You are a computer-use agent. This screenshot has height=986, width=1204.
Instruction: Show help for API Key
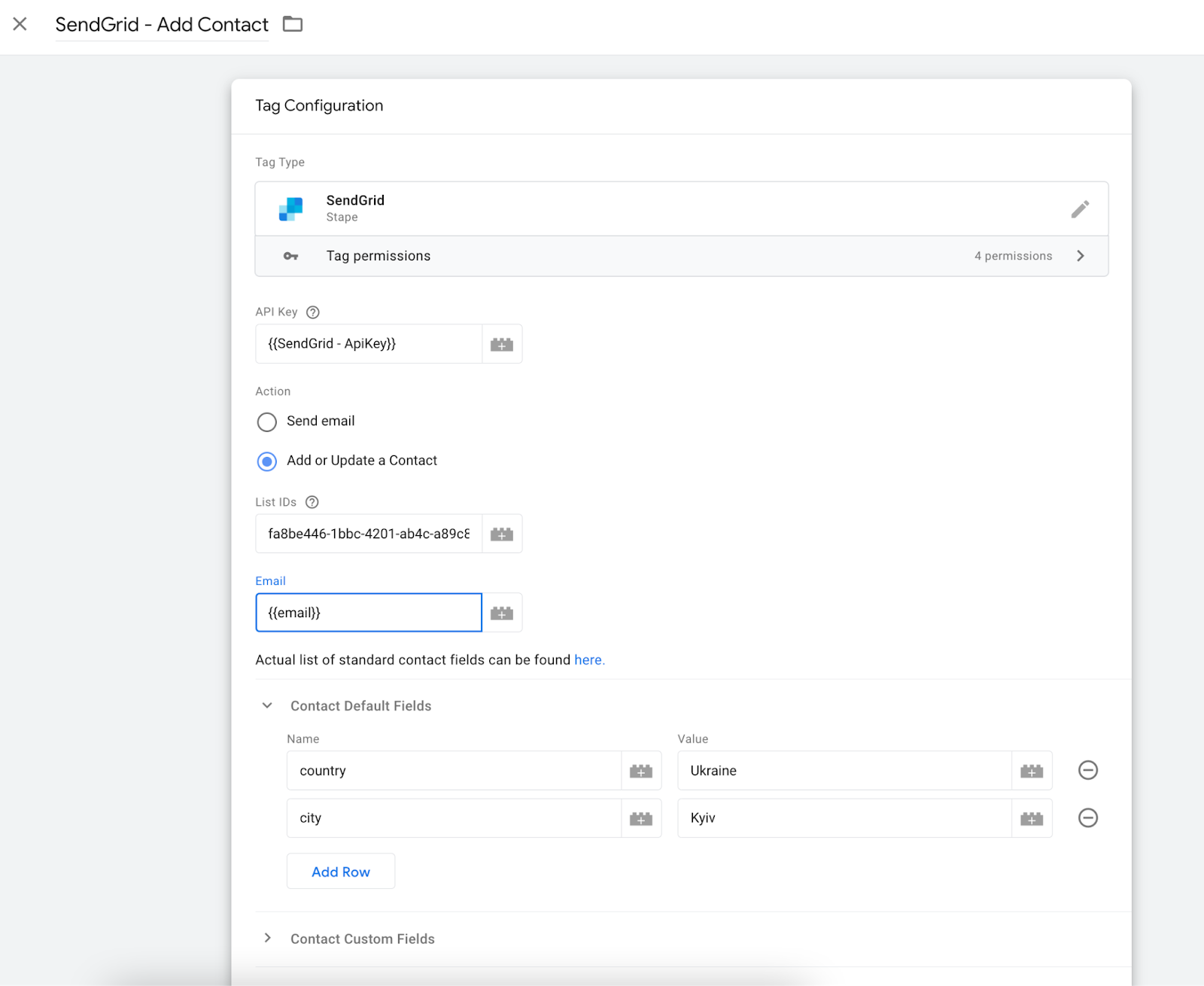[x=313, y=312]
